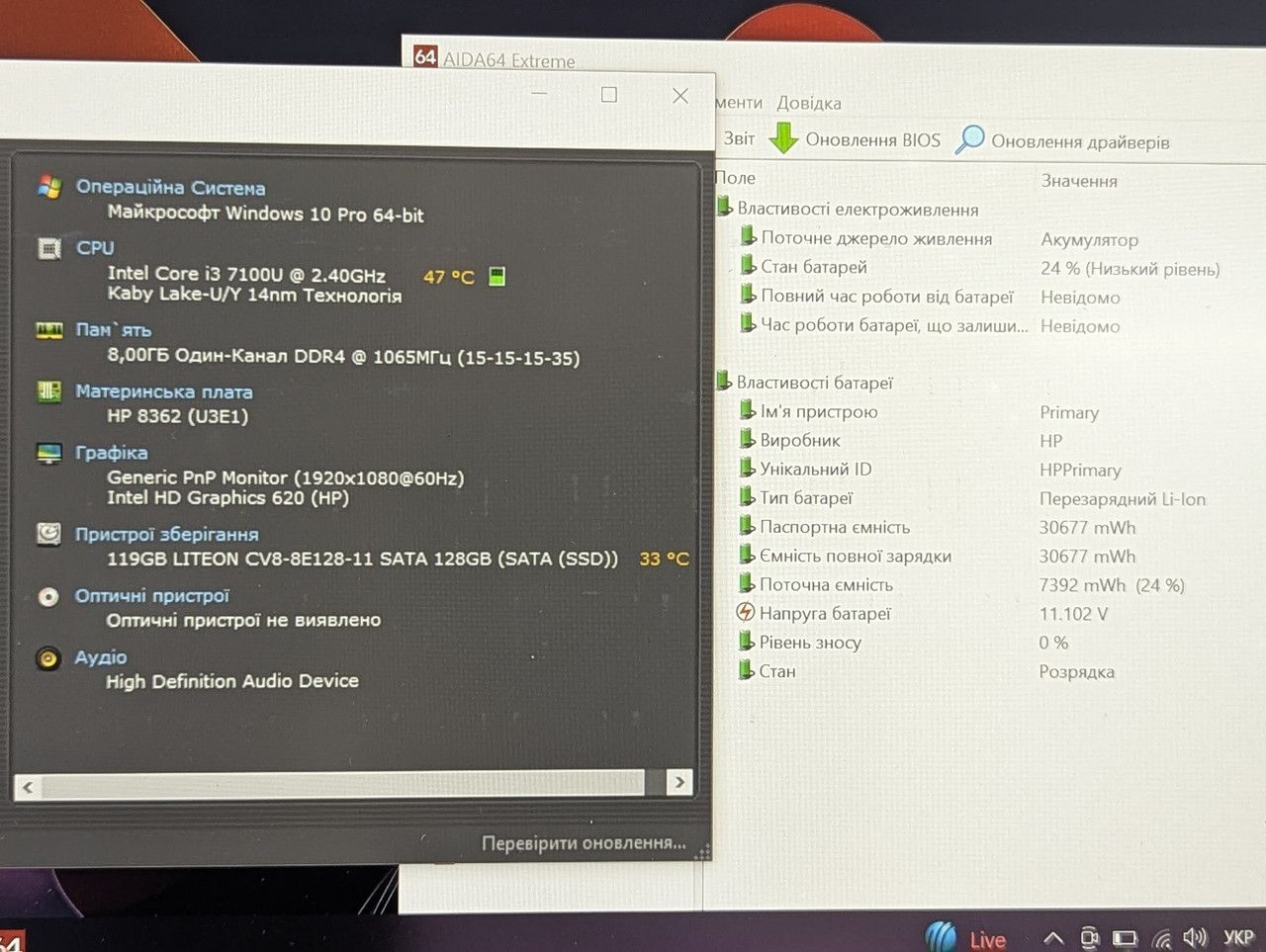Open the taskbar volume speaker icon
This screenshot has width=1266, height=952.
pos(1195,937)
